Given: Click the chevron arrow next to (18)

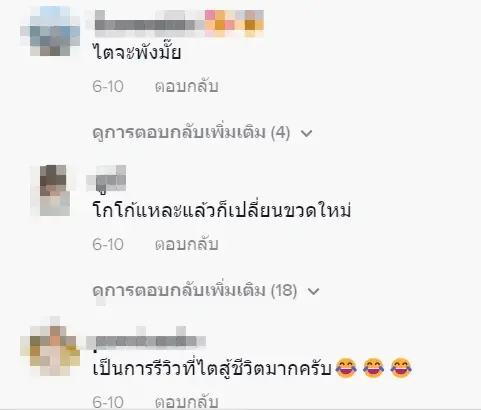Looking at the screenshot, I should pyautogui.click(x=313, y=291).
